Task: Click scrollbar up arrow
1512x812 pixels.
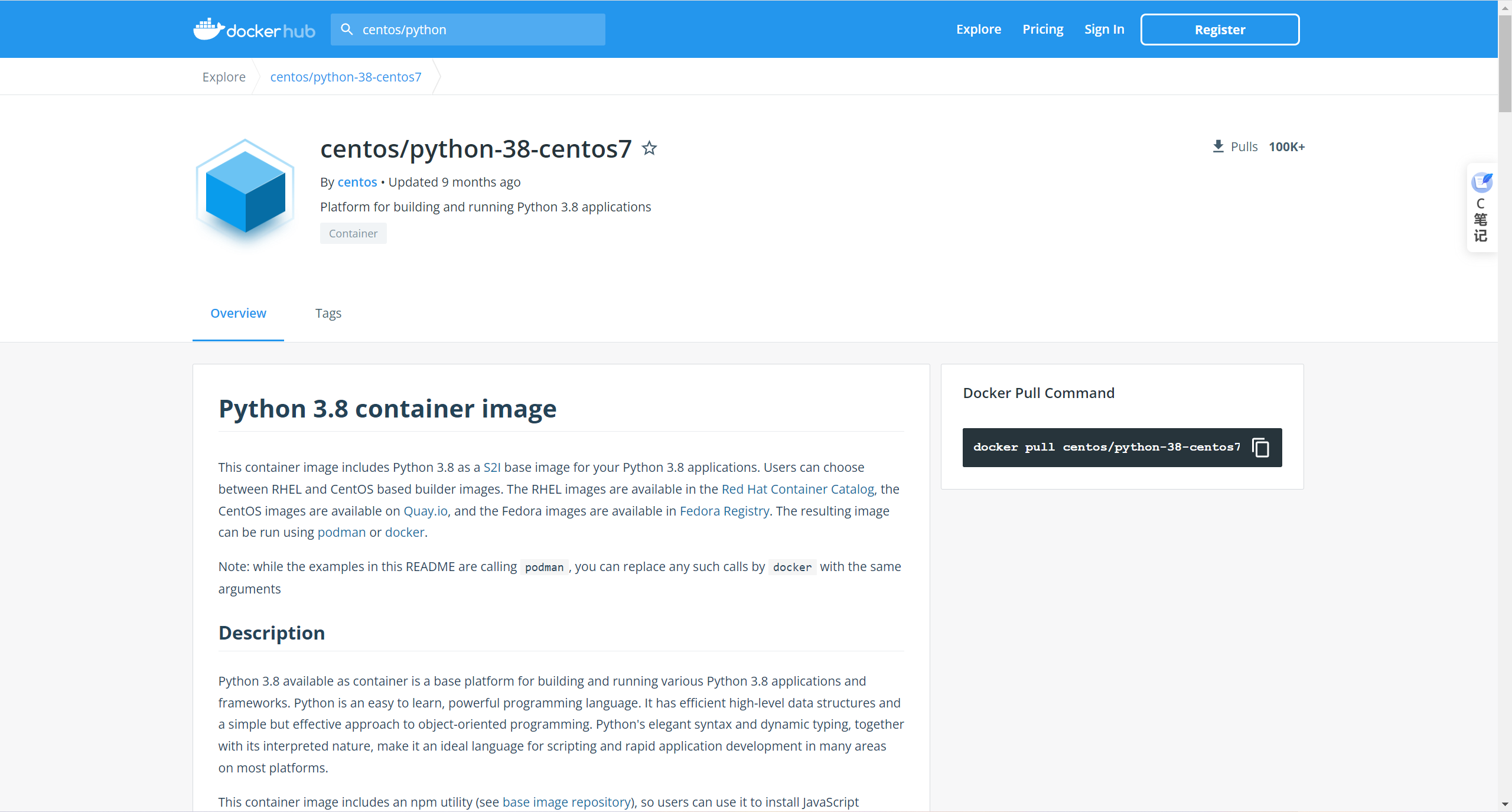Action: click(1505, 8)
